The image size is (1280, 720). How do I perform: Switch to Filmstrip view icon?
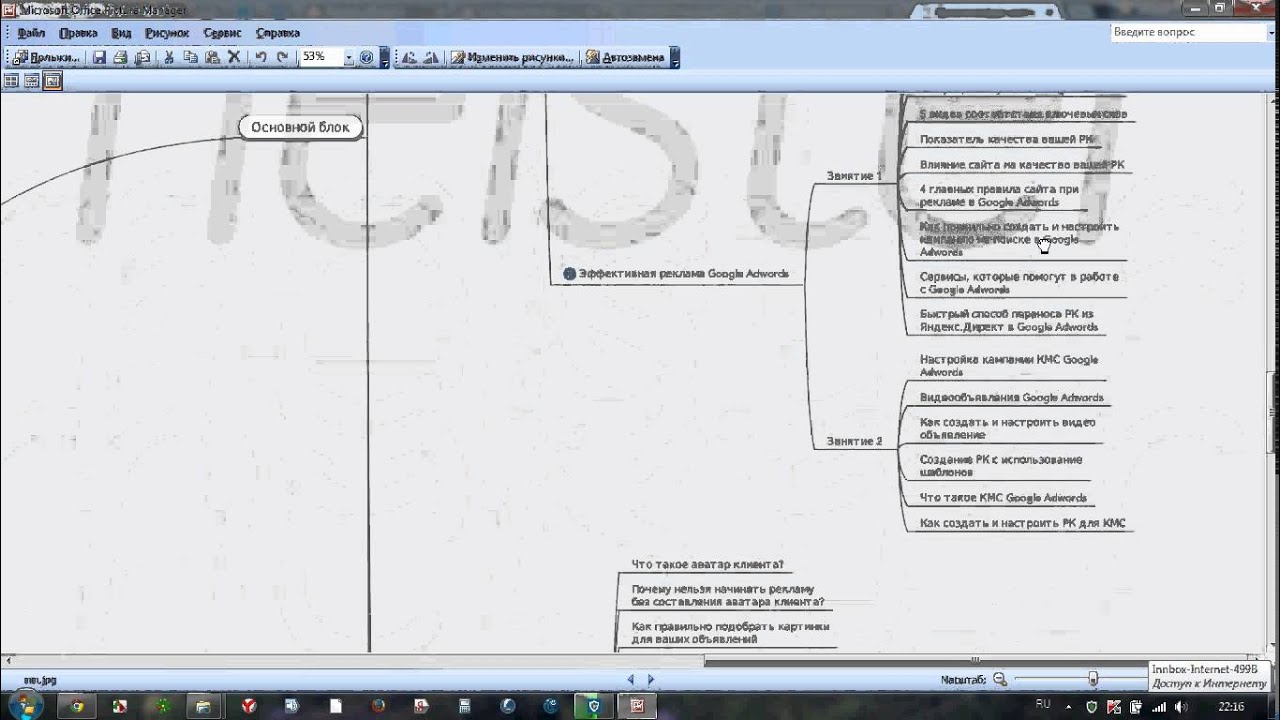click(32, 81)
